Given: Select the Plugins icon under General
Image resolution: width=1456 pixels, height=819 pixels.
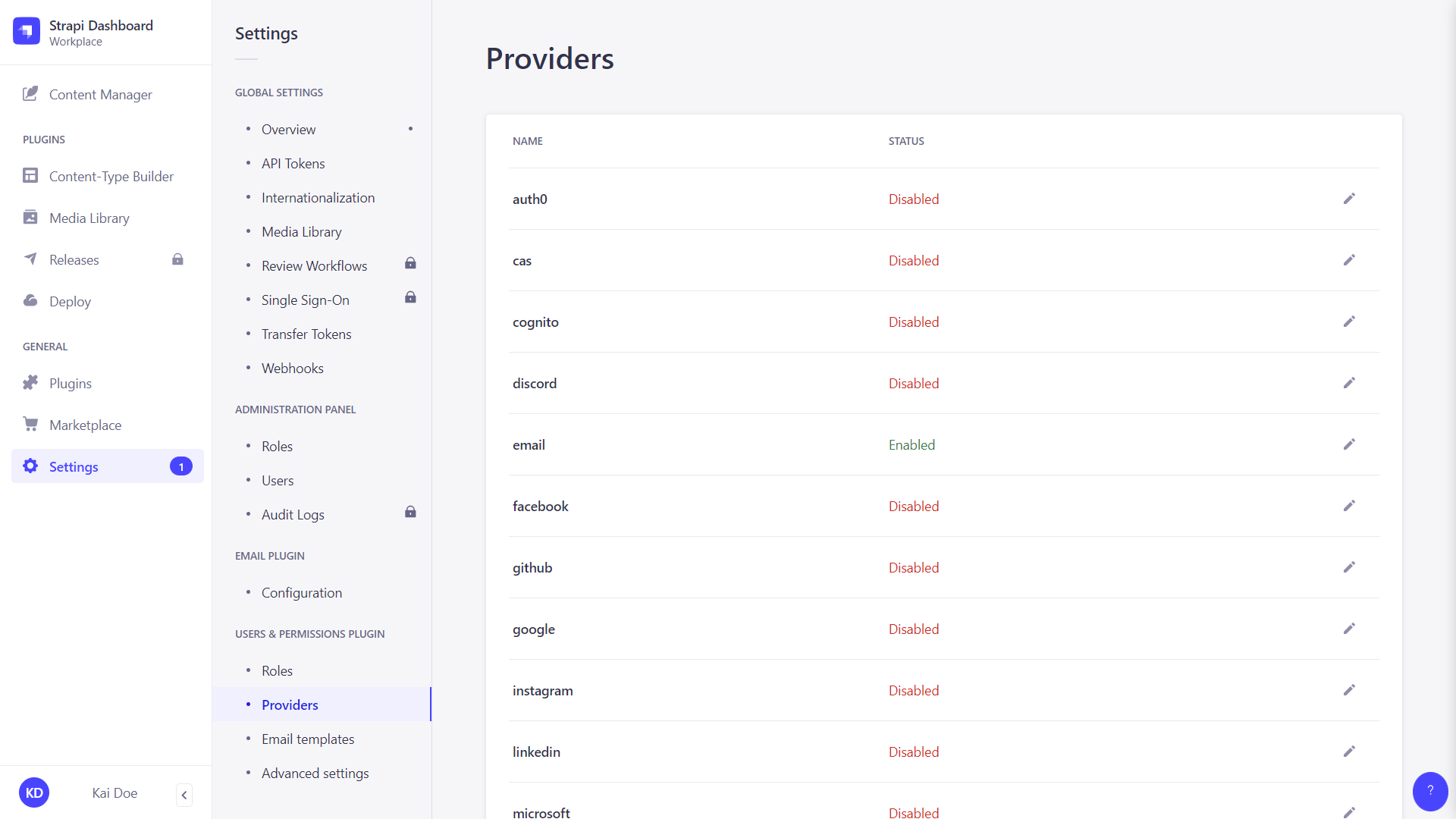Looking at the screenshot, I should click(x=30, y=383).
